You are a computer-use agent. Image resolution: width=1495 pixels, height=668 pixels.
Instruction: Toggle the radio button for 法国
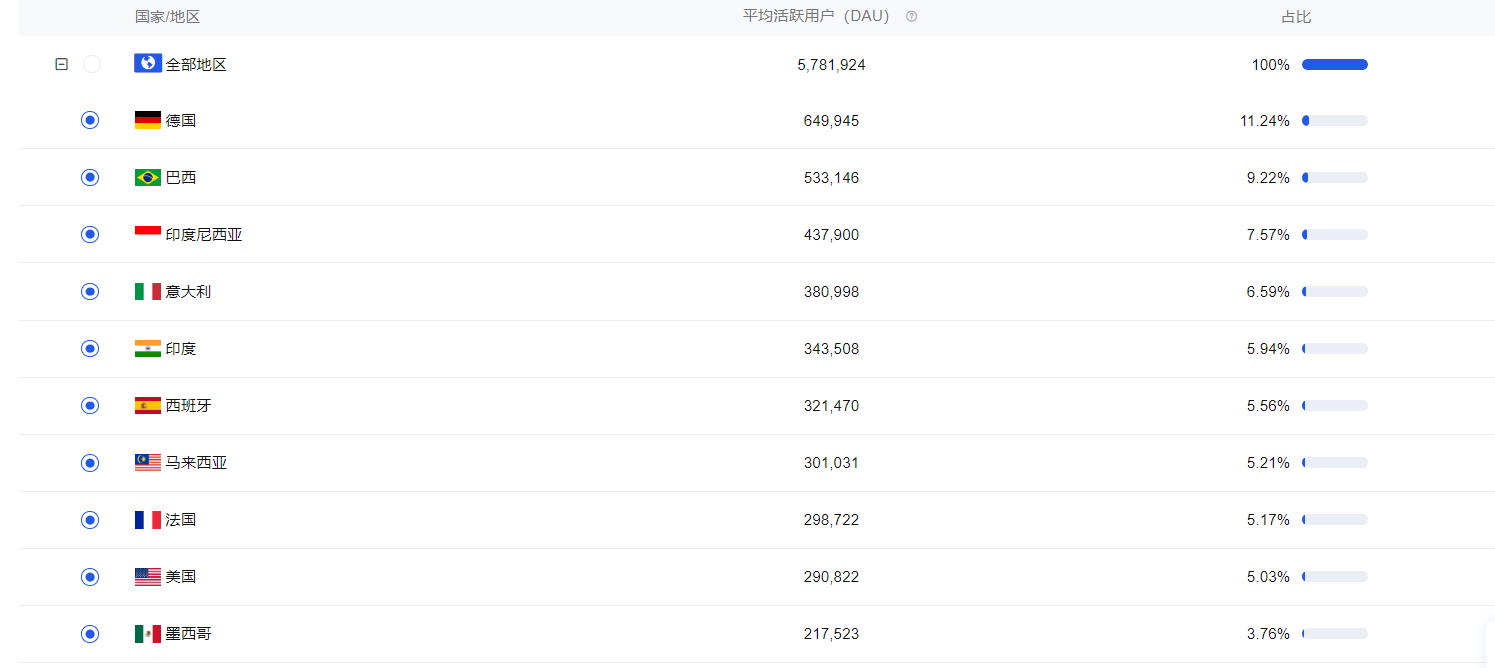[90, 520]
